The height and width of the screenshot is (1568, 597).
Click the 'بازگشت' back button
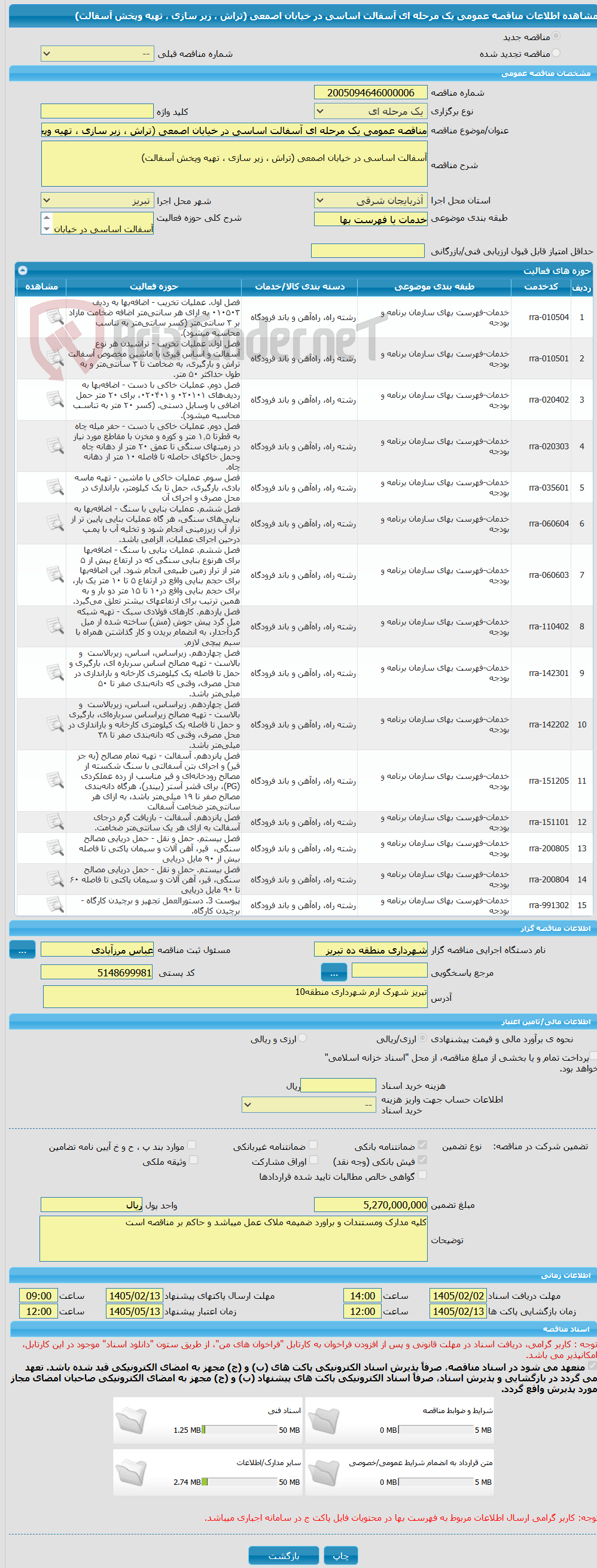tap(284, 1555)
